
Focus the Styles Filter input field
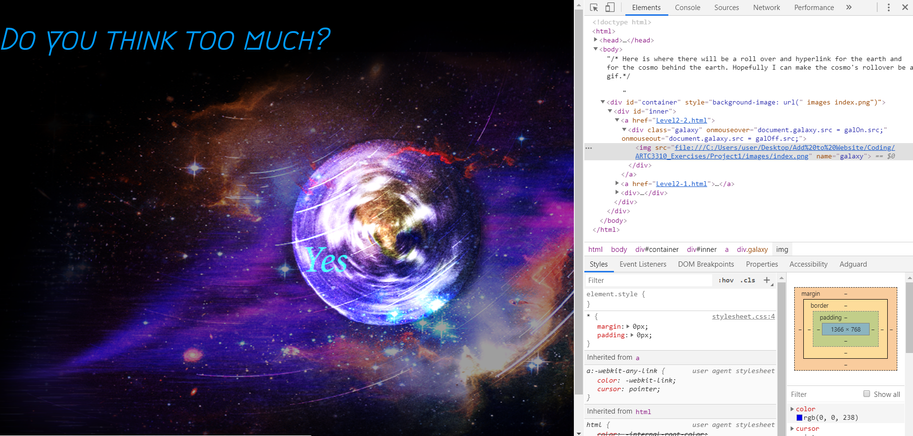click(649, 280)
